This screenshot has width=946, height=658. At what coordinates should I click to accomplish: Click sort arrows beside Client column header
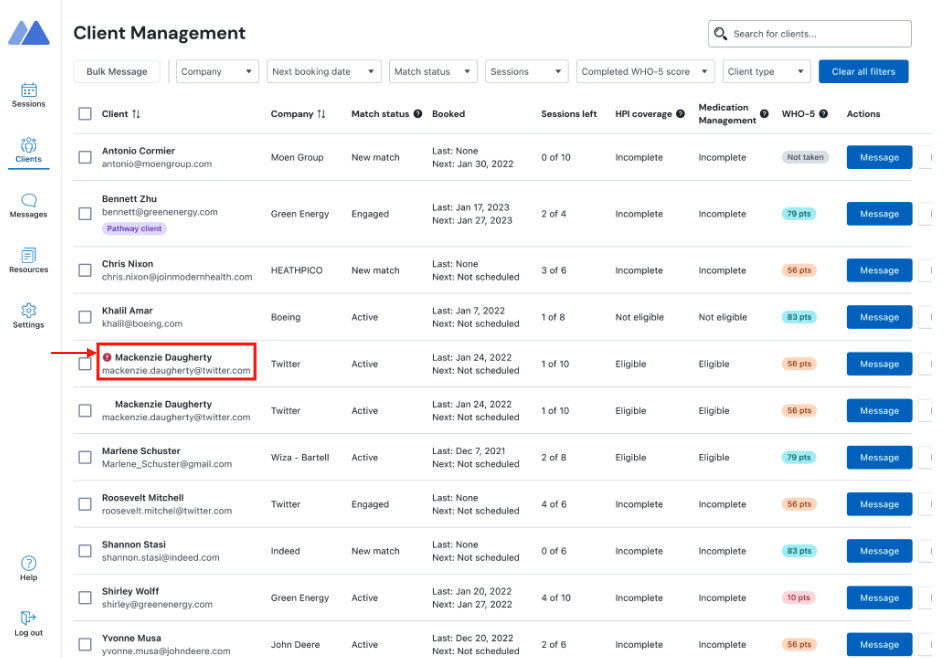(136, 114)
